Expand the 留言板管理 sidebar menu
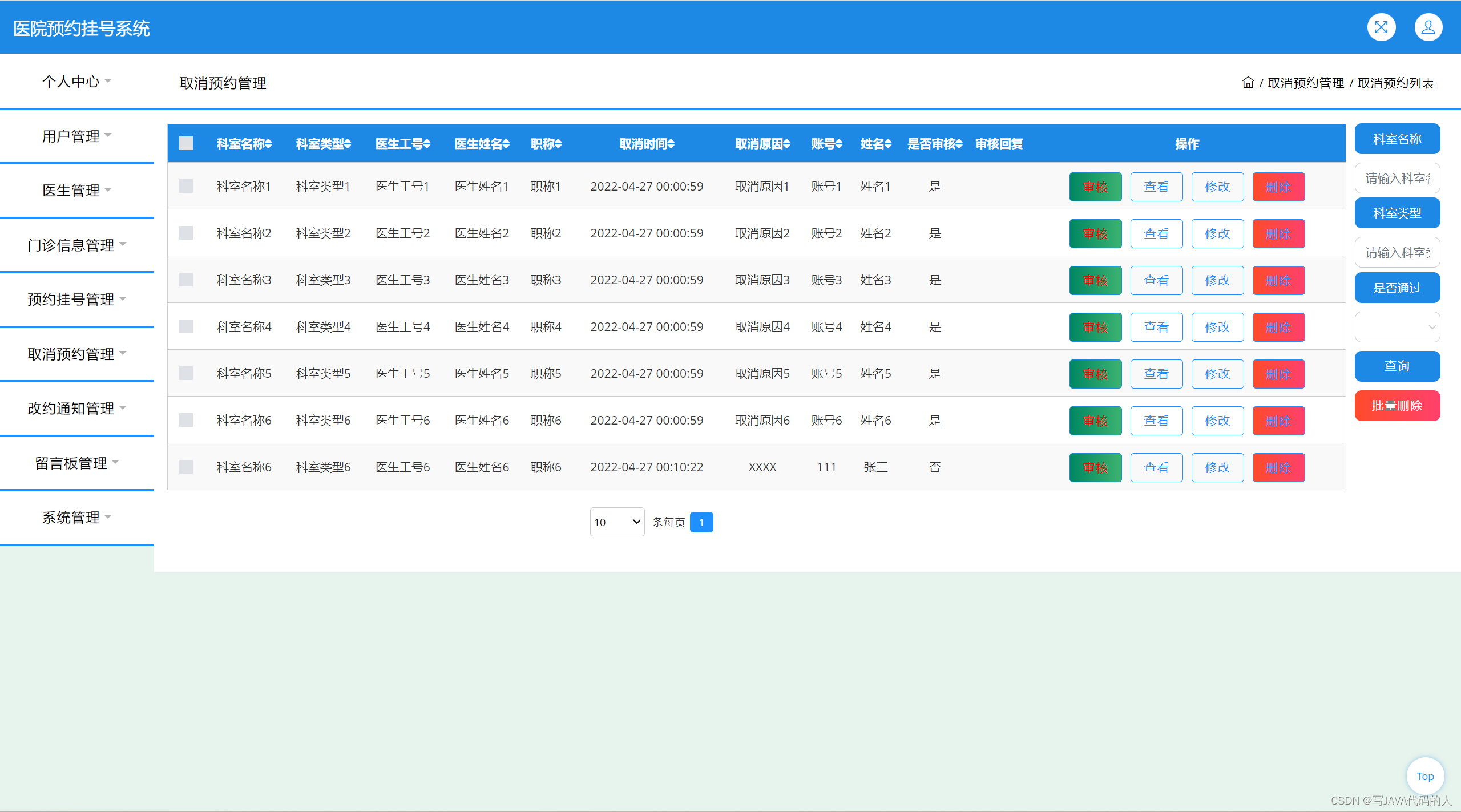This screenshot has width=1461, height=812. point(76,463)
